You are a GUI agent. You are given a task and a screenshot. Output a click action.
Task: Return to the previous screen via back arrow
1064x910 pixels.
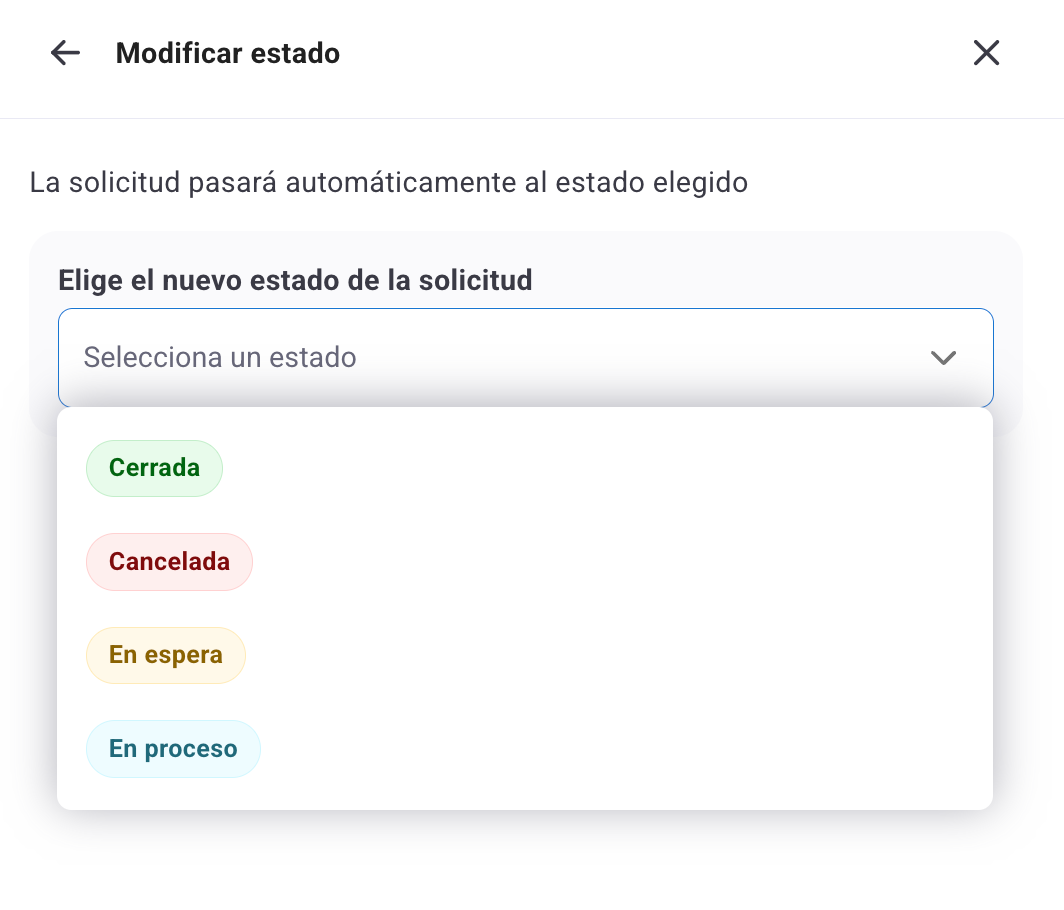point(65,53)
